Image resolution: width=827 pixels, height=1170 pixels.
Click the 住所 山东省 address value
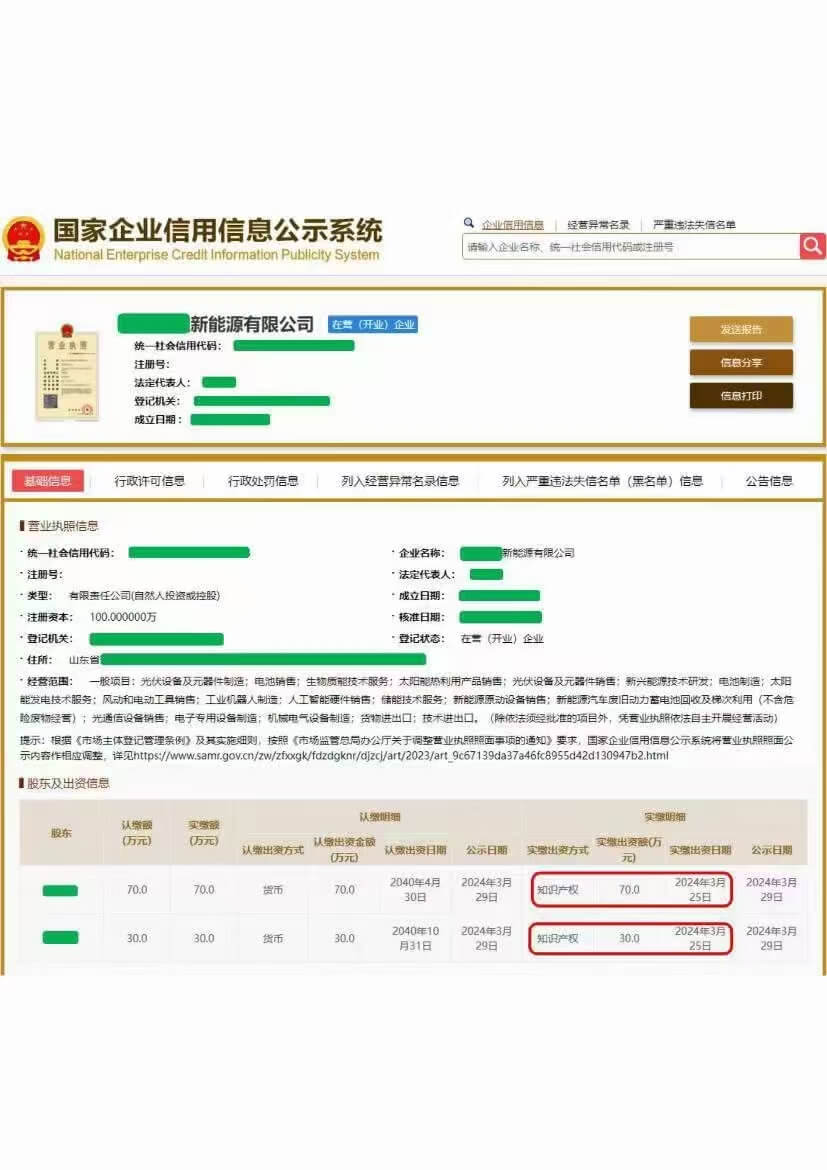[x=247, y=660]
